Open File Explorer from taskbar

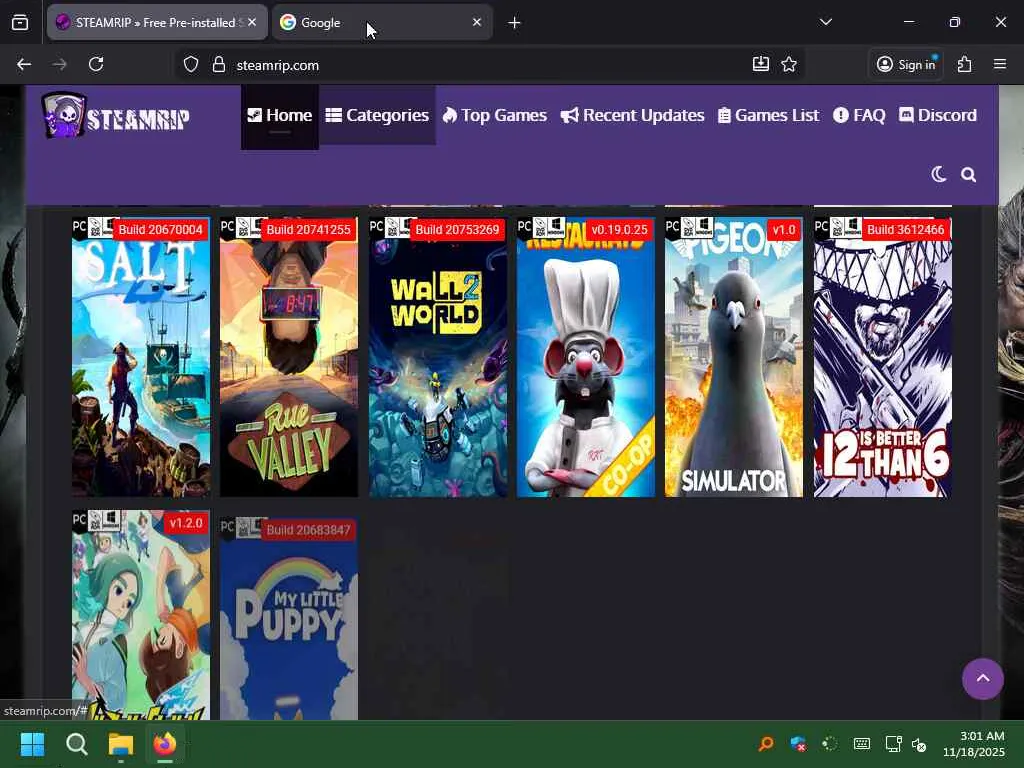click(x=121, y=744)
